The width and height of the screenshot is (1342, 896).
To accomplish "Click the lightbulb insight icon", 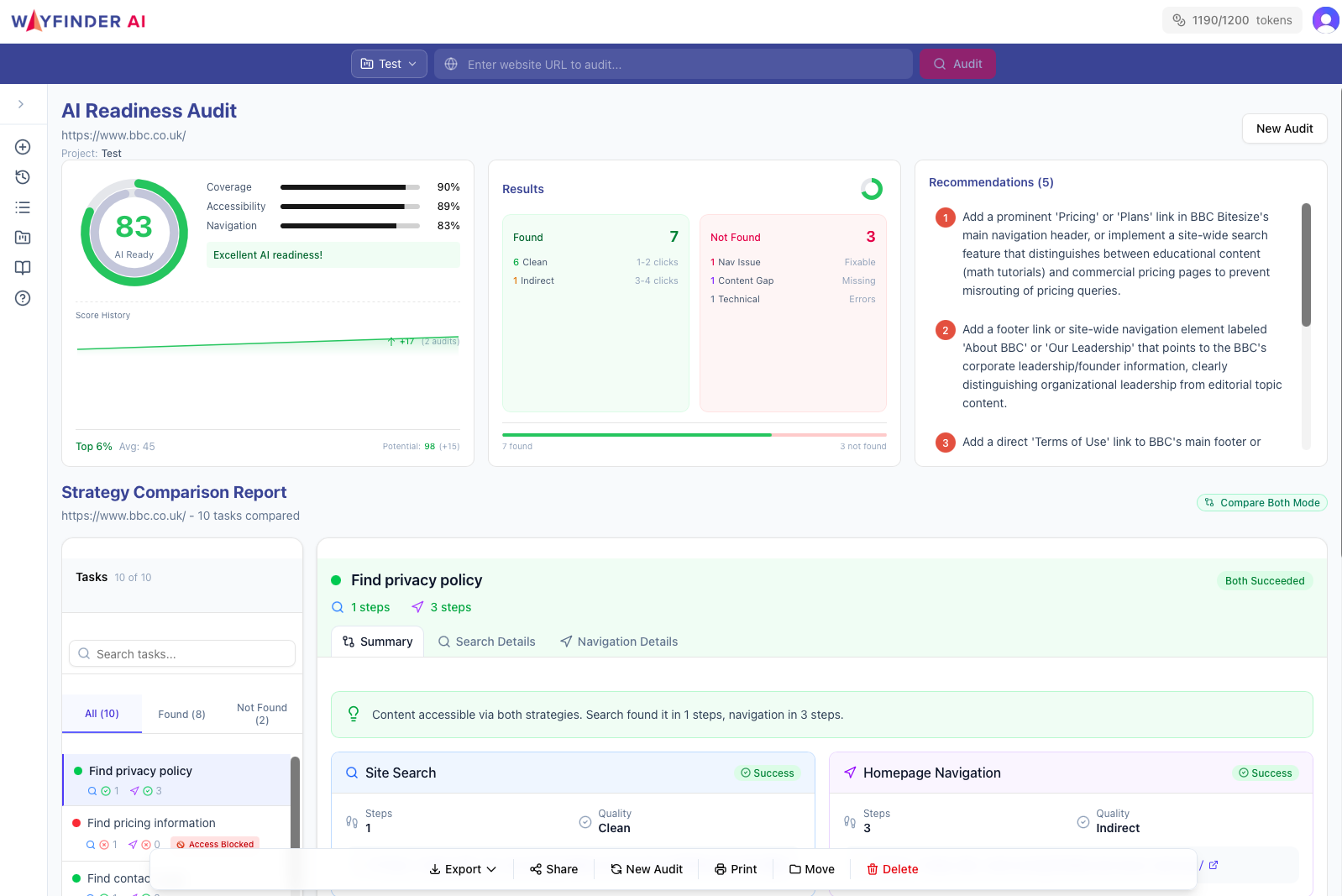I will tap(354, 714).
